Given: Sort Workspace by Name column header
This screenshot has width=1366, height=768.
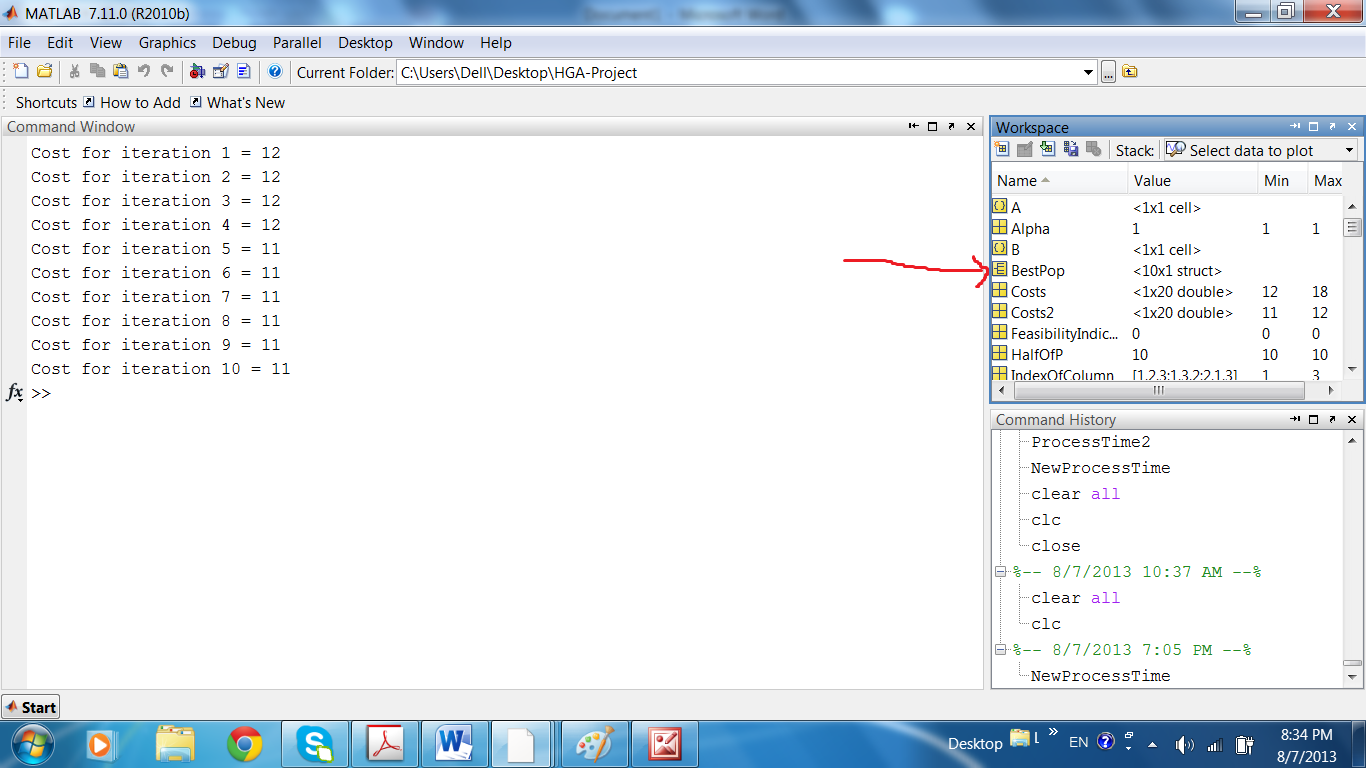Looking at the screenshot, I should pos(1017,181).
